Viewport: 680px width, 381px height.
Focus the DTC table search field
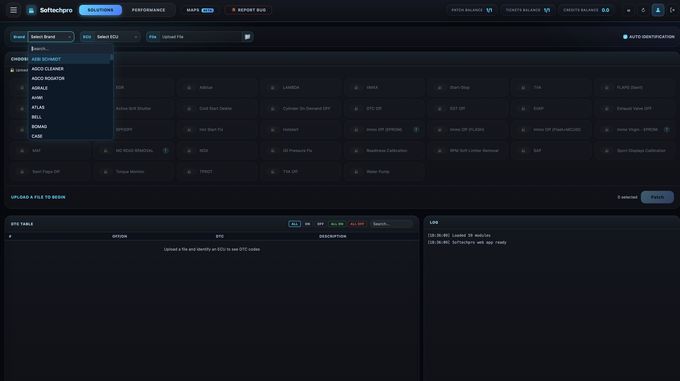(x=391, y=224)
